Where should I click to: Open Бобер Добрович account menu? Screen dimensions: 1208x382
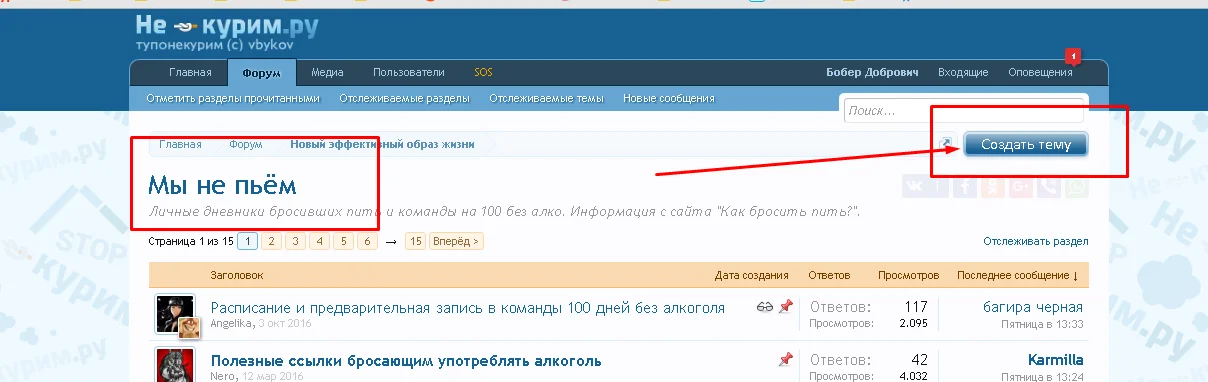point(873,72)
